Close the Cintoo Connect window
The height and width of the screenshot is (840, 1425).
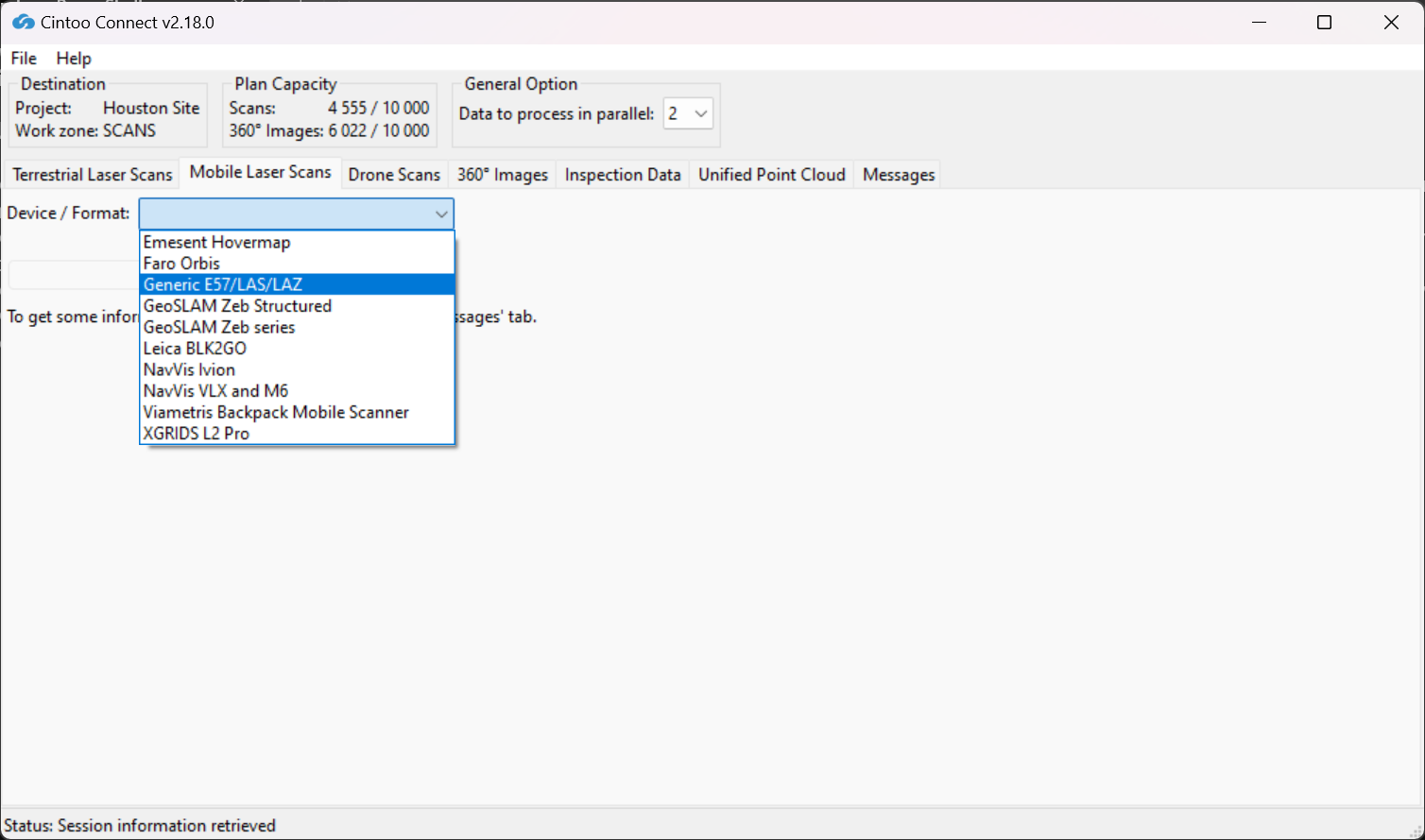(x=1391, y=23)
